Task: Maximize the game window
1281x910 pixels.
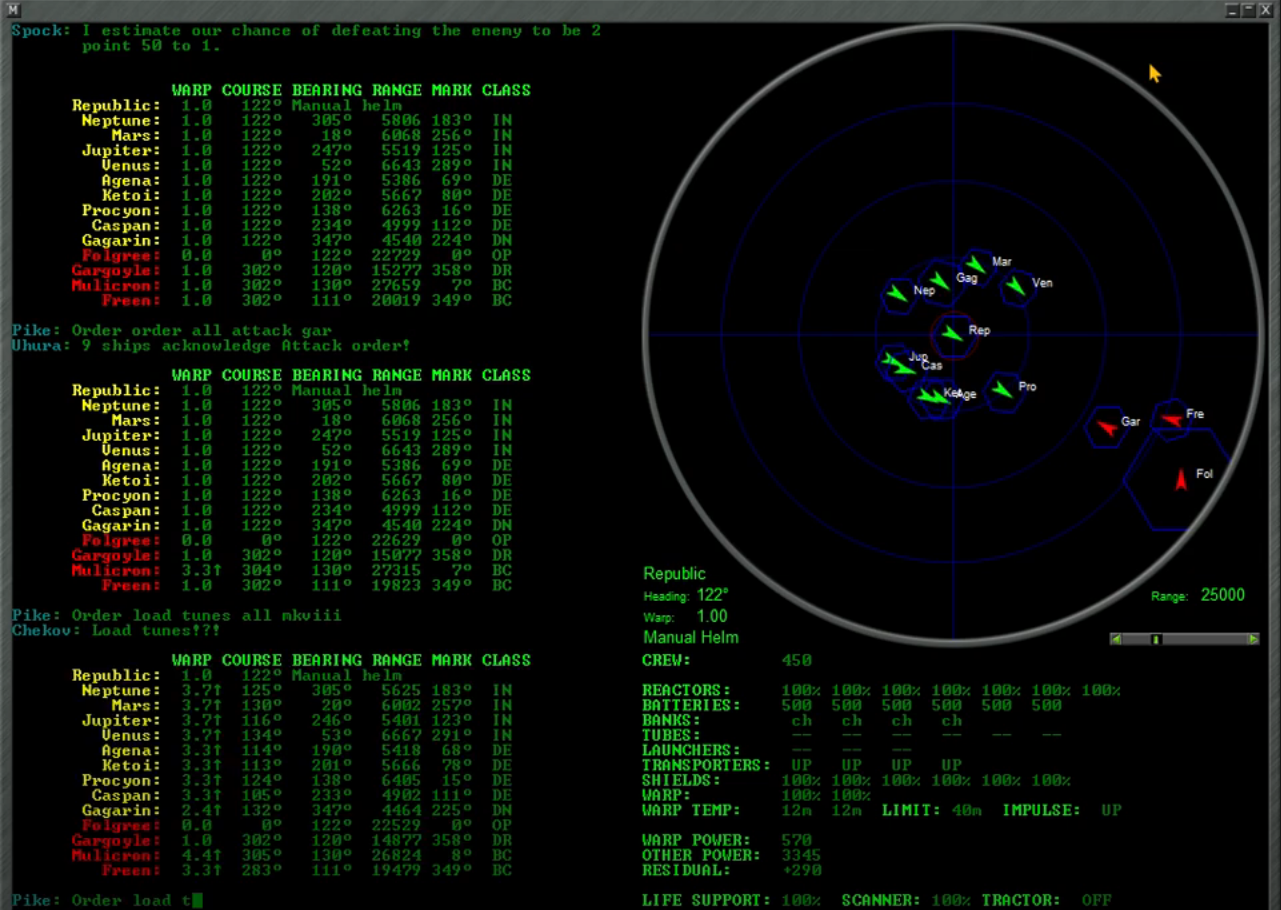Action: point(1250,10)
